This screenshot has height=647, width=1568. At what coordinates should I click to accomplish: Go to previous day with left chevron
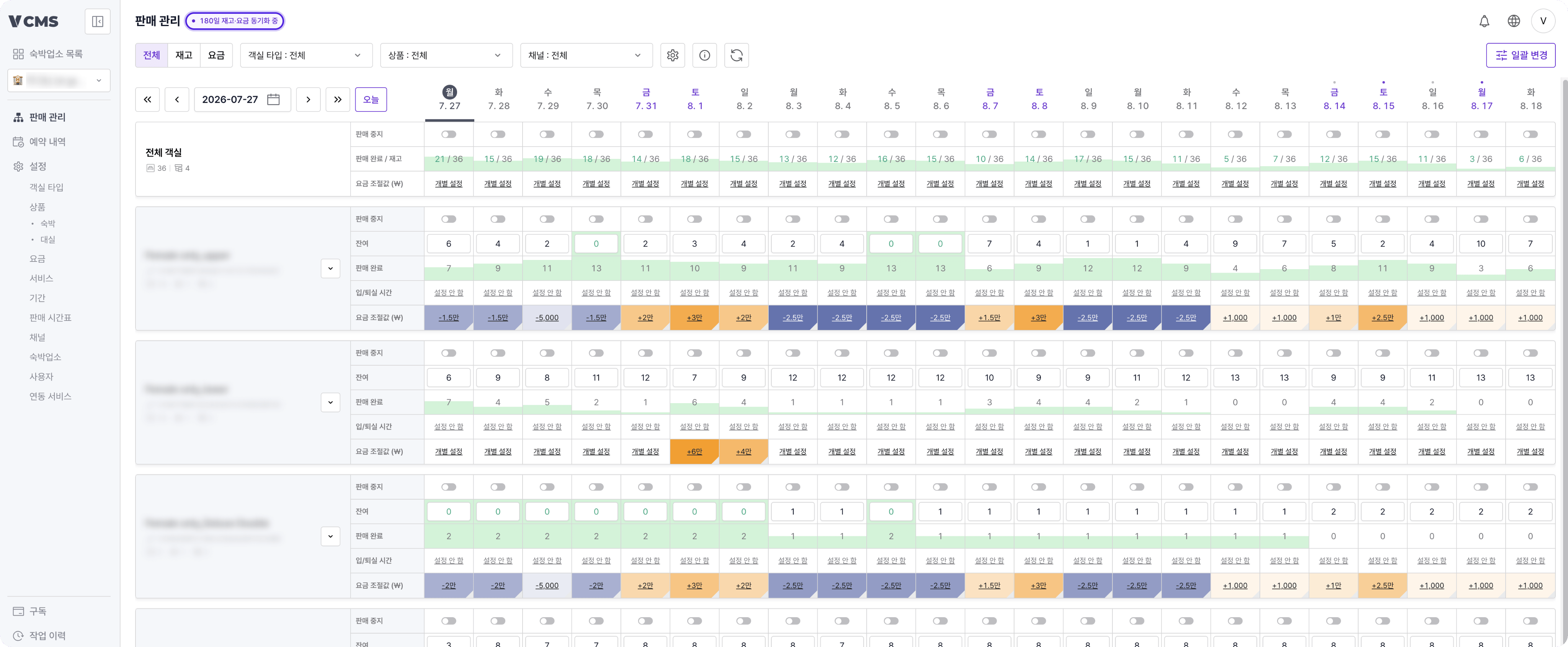(177, 99)
